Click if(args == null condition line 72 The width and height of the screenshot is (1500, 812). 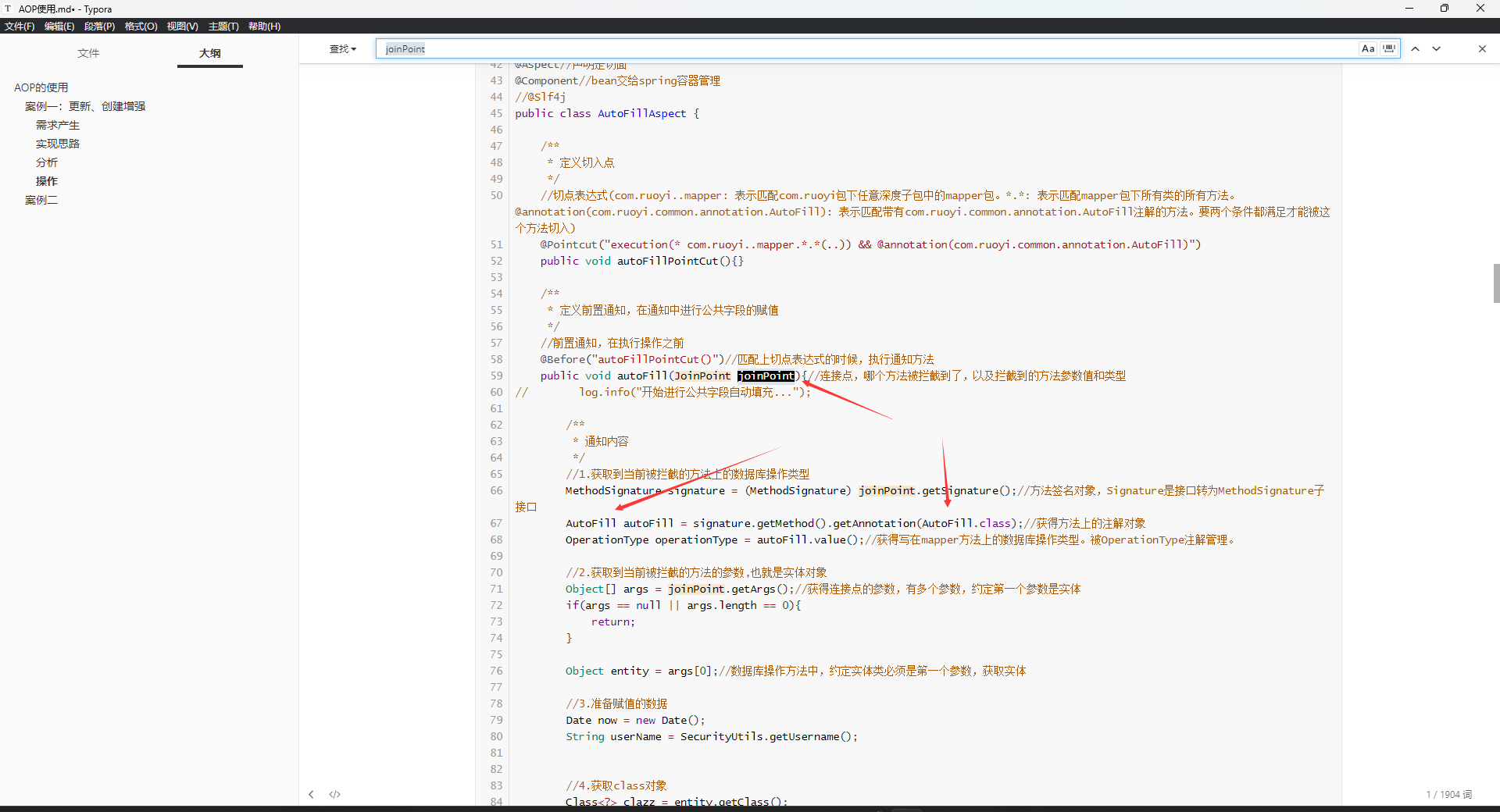pyautogui.click(x=683, y=605)
